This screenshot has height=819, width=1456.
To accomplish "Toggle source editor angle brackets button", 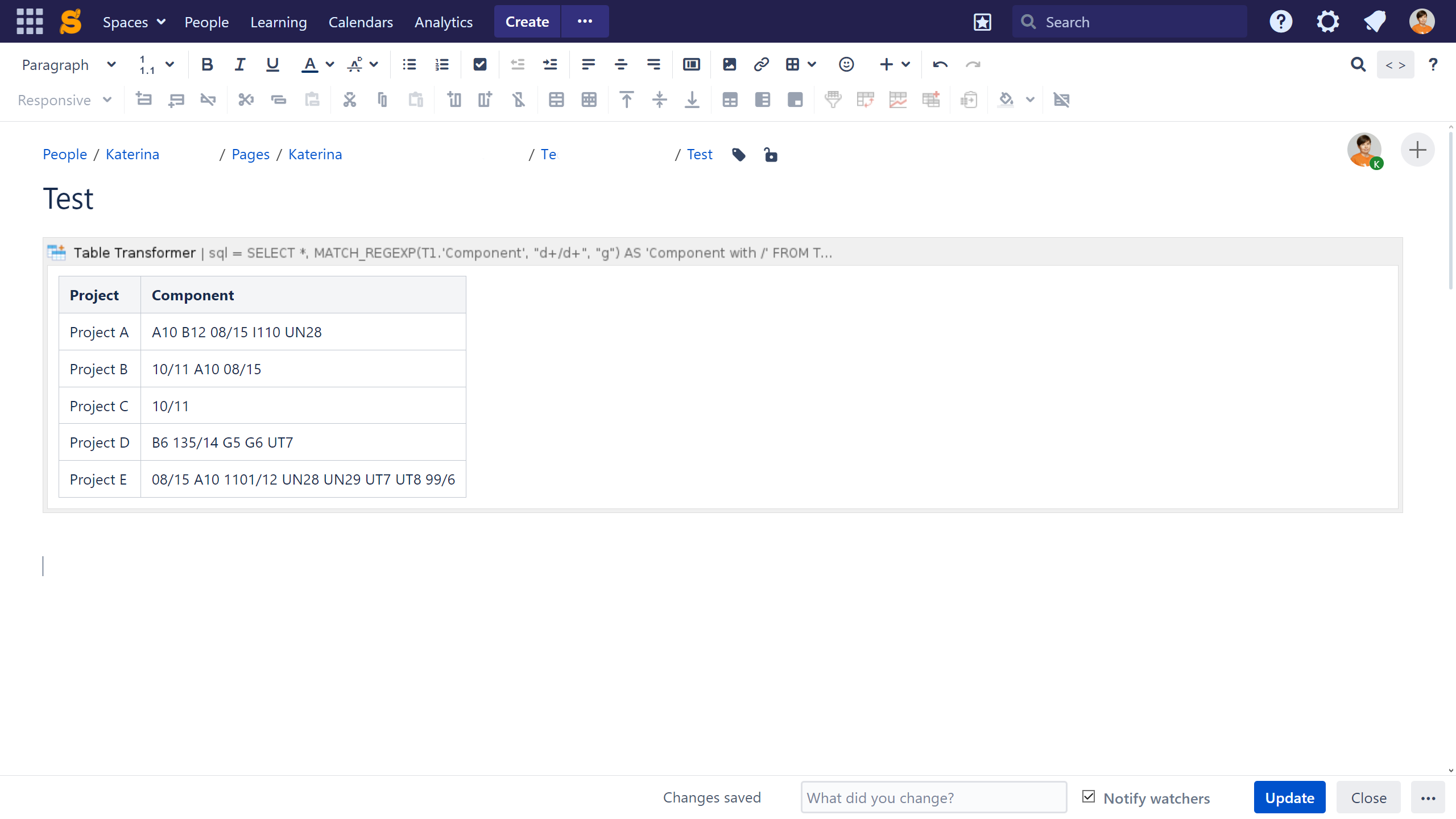I will 1395,65.
